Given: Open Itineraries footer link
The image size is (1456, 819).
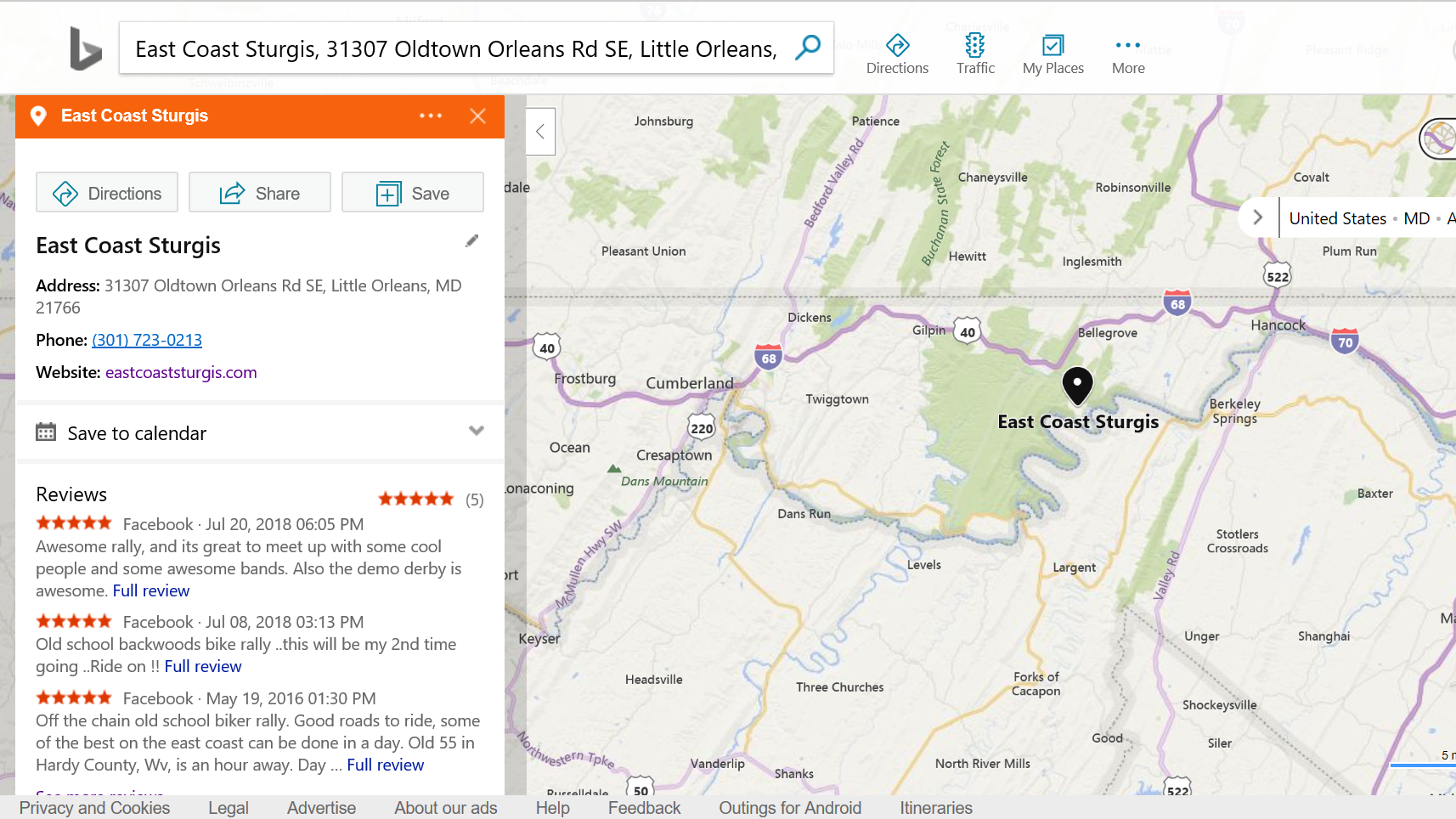Looking at the screenshot, I should pyautogui.click(x=936, y=808).
